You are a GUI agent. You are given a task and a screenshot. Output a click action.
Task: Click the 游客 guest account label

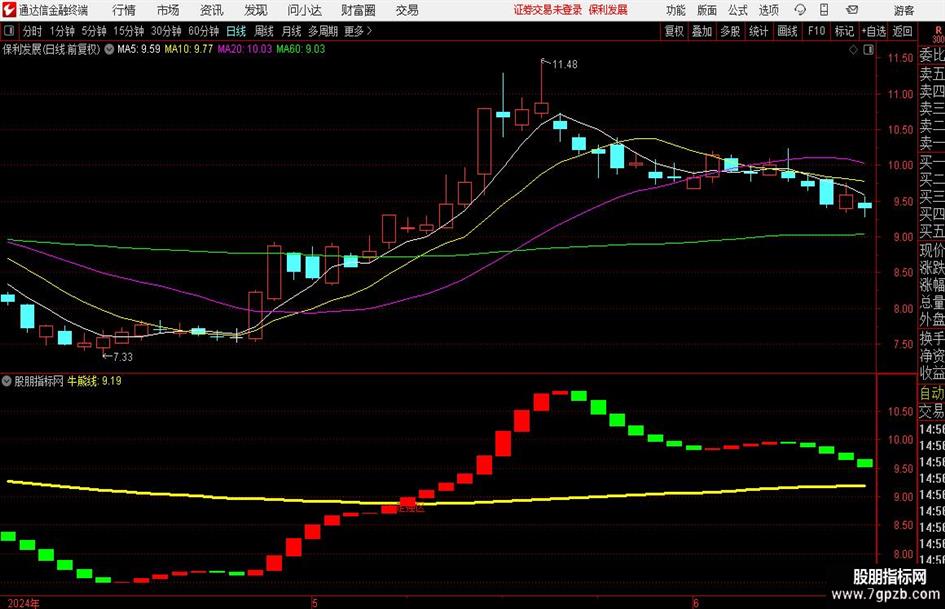point(904,10)
